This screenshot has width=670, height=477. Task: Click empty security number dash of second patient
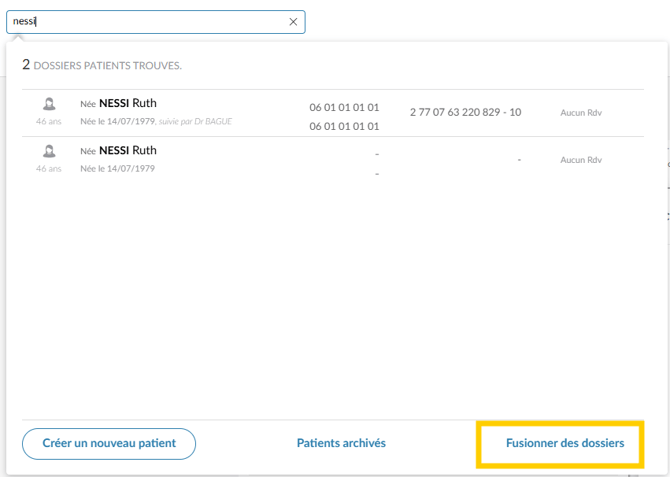click(x=519, y=160)
